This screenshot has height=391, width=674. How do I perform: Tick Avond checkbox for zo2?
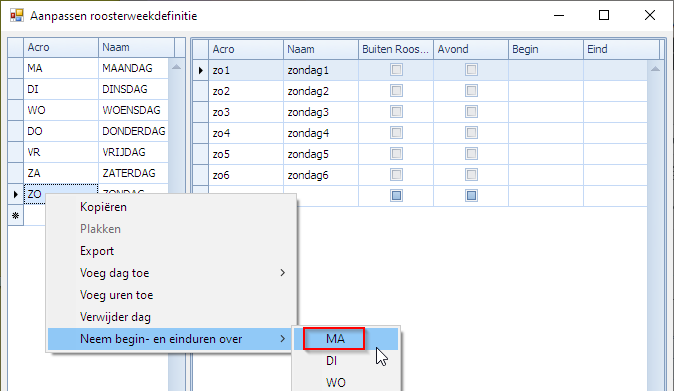tap(471, 91)
